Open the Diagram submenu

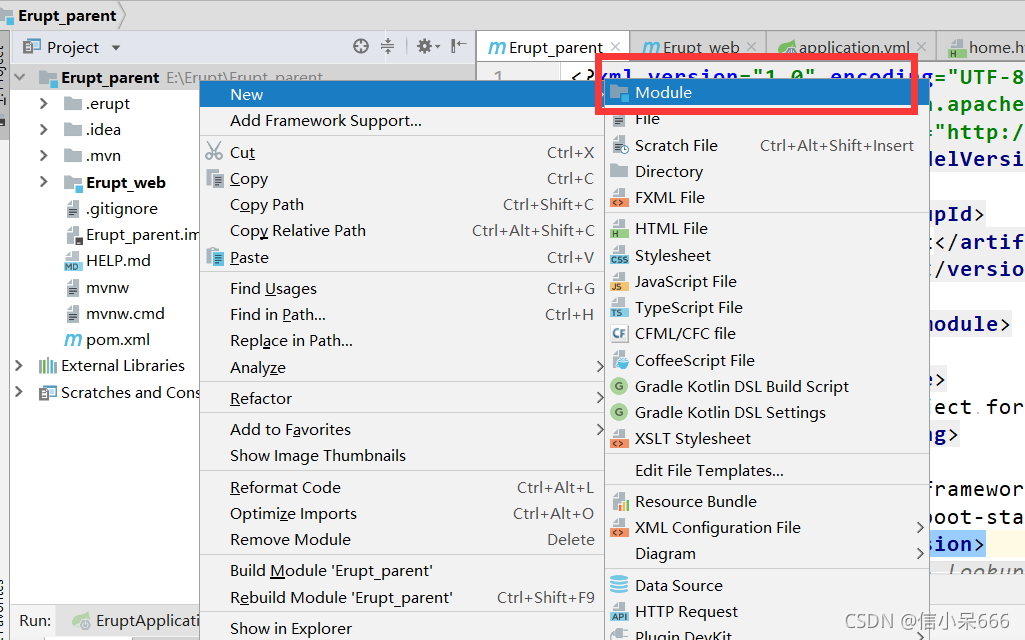pyautogui.click(x=767, y=554)
